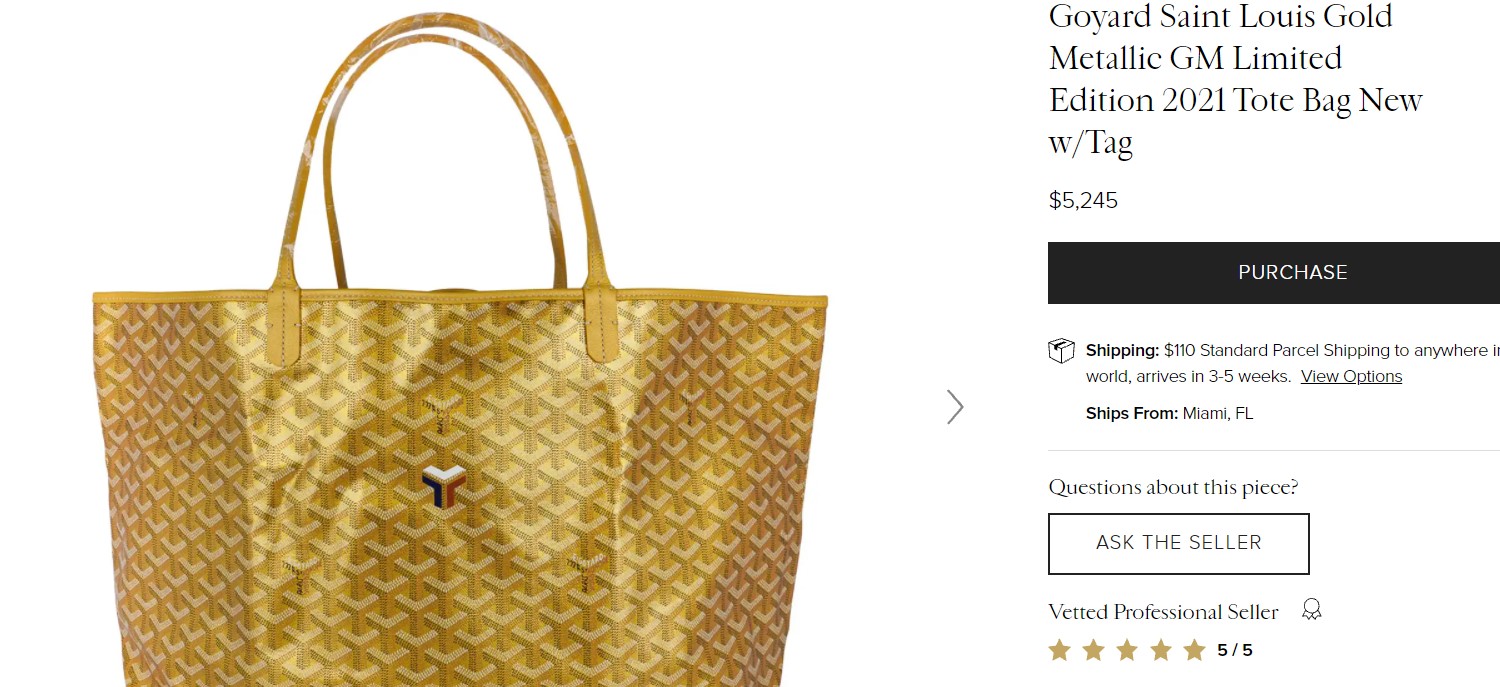
Task: Click the fourth gold rating star
Action: [x=1160, y=651]
